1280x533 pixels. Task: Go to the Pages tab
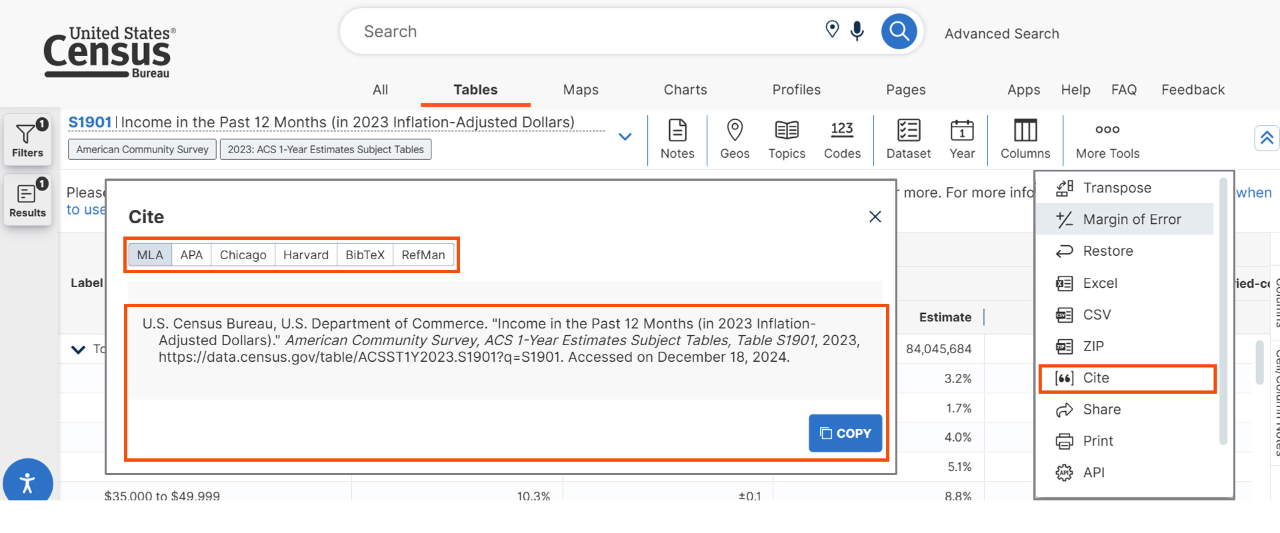click(906, 89)
